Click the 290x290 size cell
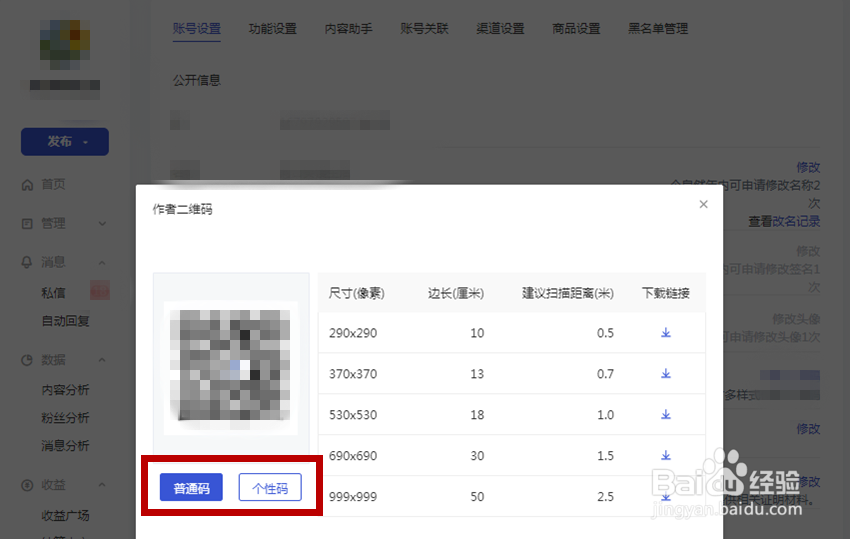850x539 pixels. [x=353, y=333]
